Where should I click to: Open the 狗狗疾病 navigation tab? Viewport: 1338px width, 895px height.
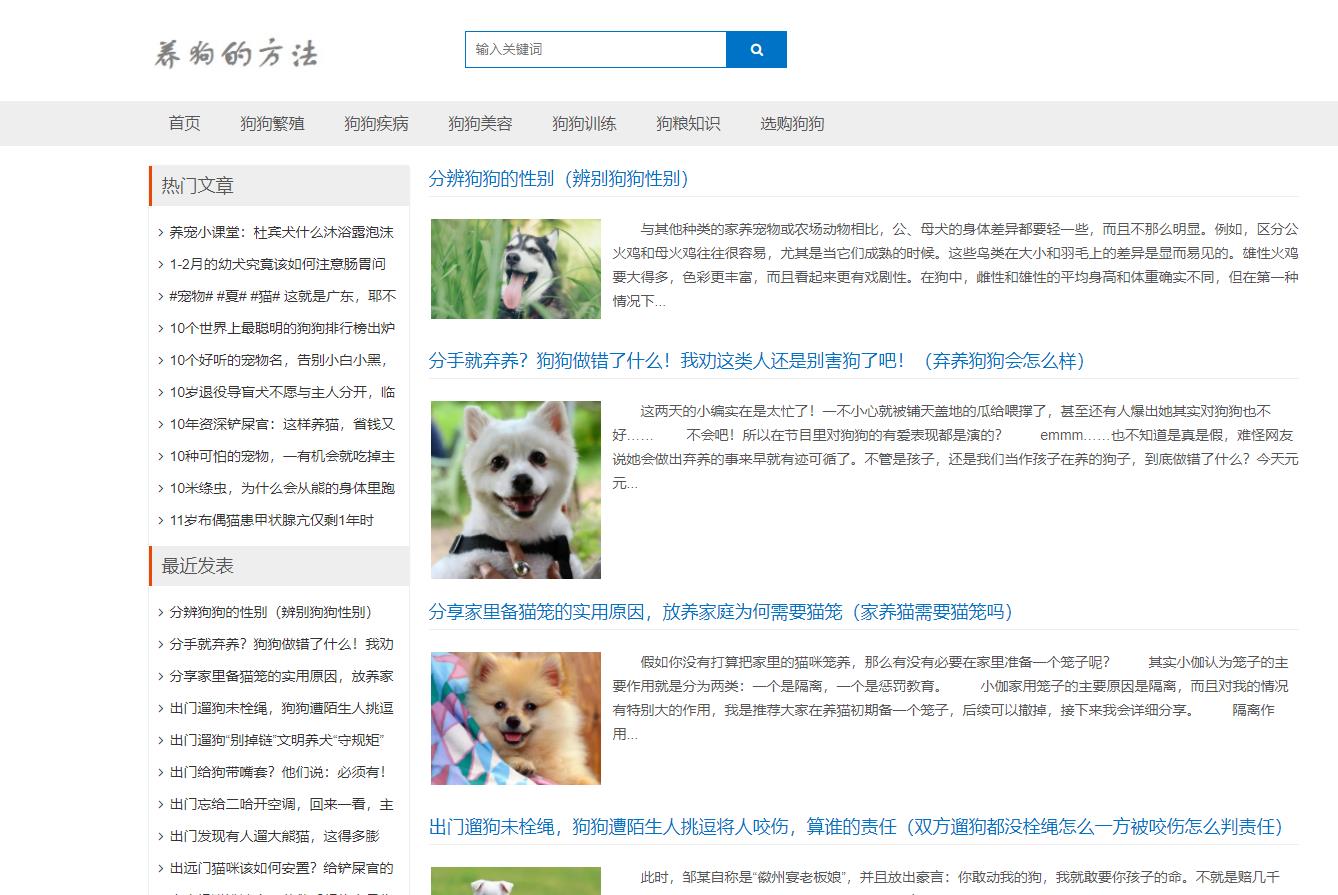coord(376,124)
